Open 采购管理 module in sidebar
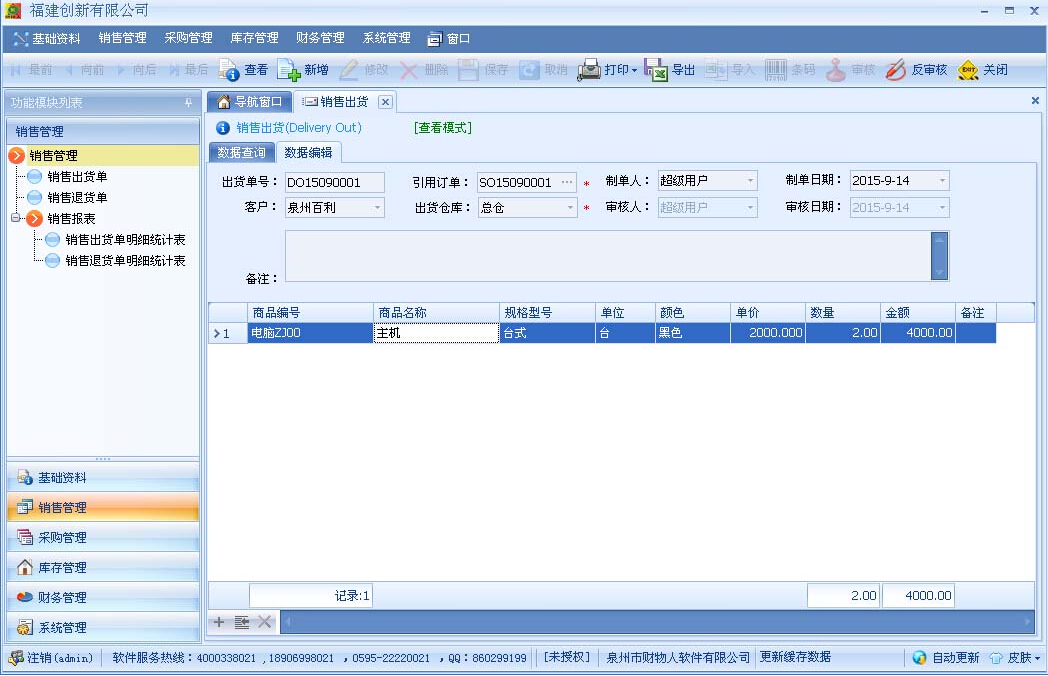The height and width of the screenshot is (676, 1048). 62,538
